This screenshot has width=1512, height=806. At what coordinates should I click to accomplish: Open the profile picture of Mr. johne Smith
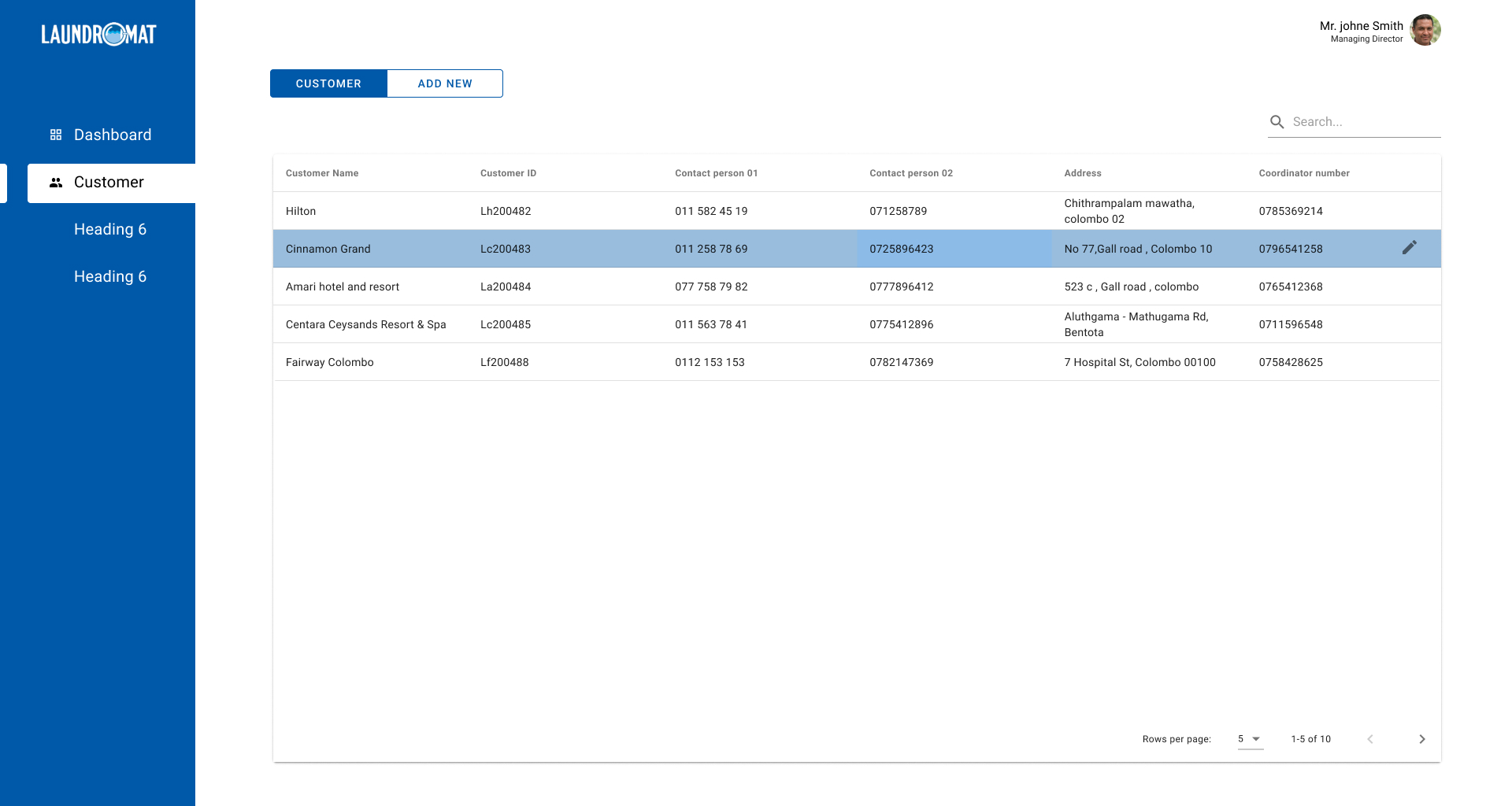pyautogui.click(x=1425, y=30)
